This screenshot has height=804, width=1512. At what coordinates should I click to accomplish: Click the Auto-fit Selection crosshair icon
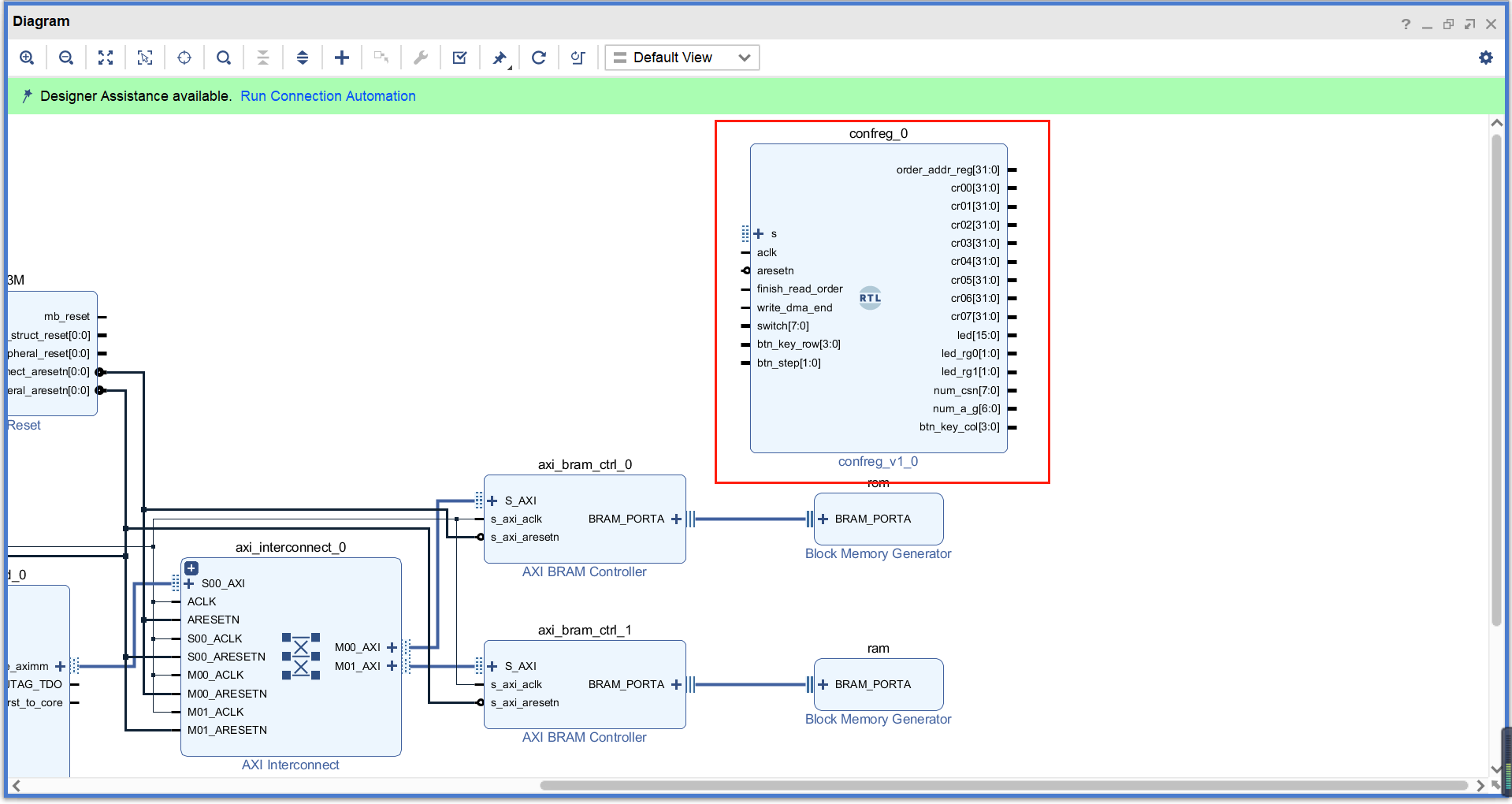coord(184,58)
